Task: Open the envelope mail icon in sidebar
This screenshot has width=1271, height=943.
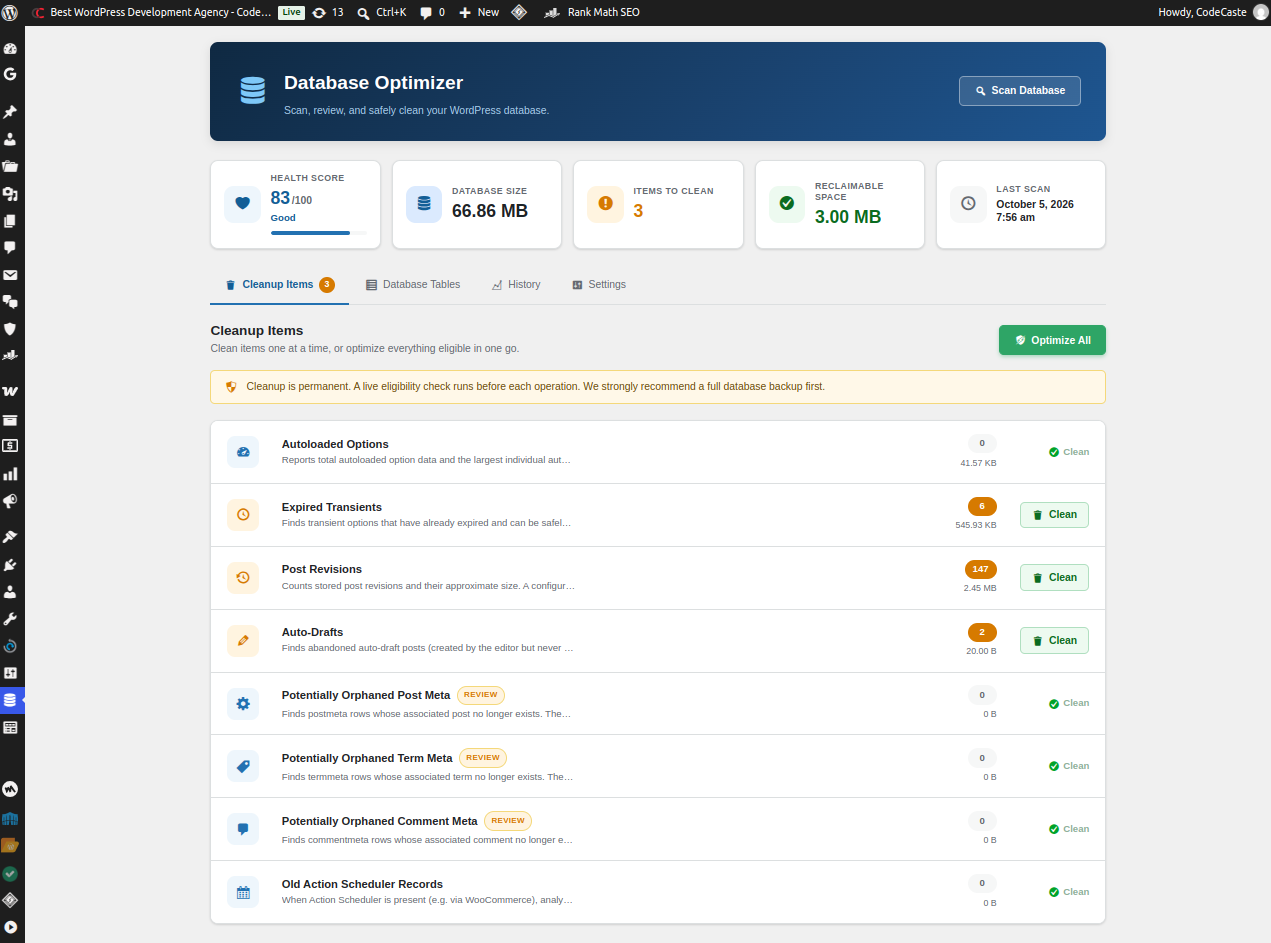Action: 10,275
